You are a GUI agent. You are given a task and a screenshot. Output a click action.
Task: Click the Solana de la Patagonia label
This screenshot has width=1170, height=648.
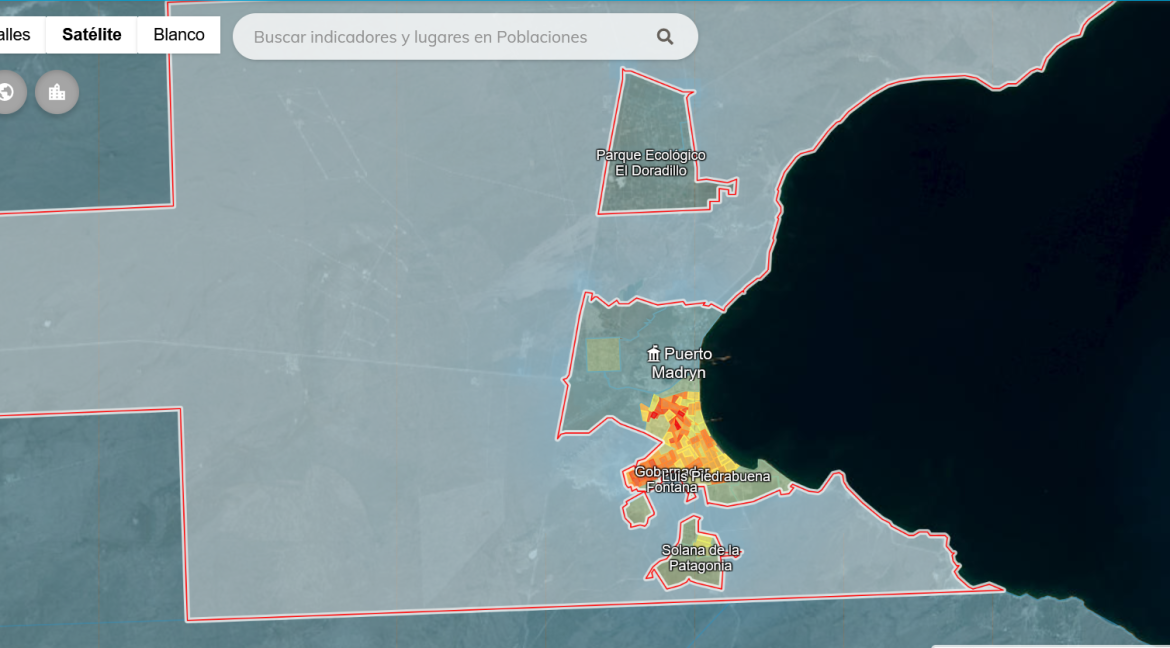pyautogui.click(x=700, y=558)
